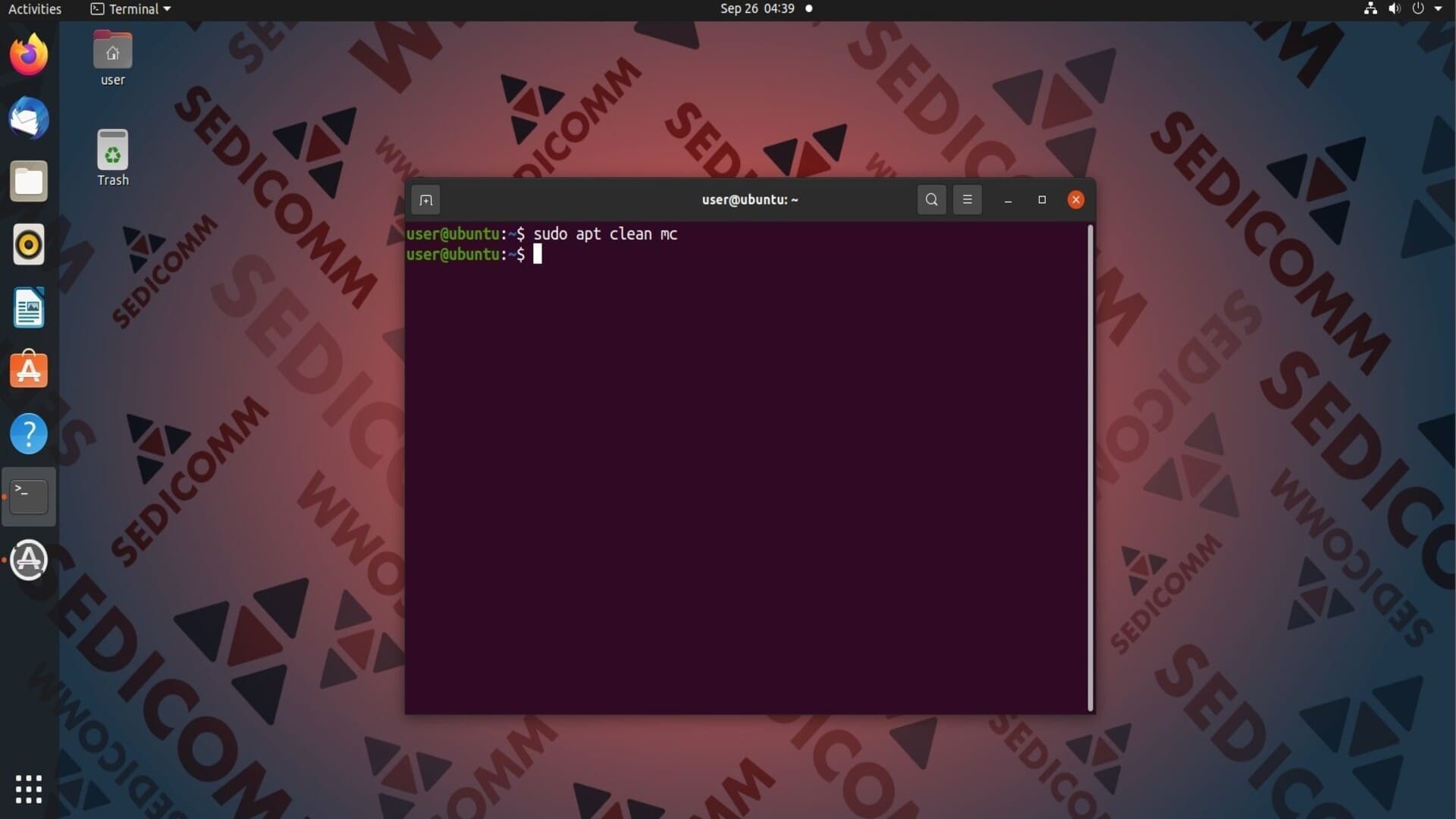Click the volume icon in top bar
The image size is (1456, 819).
[1394, 9]
